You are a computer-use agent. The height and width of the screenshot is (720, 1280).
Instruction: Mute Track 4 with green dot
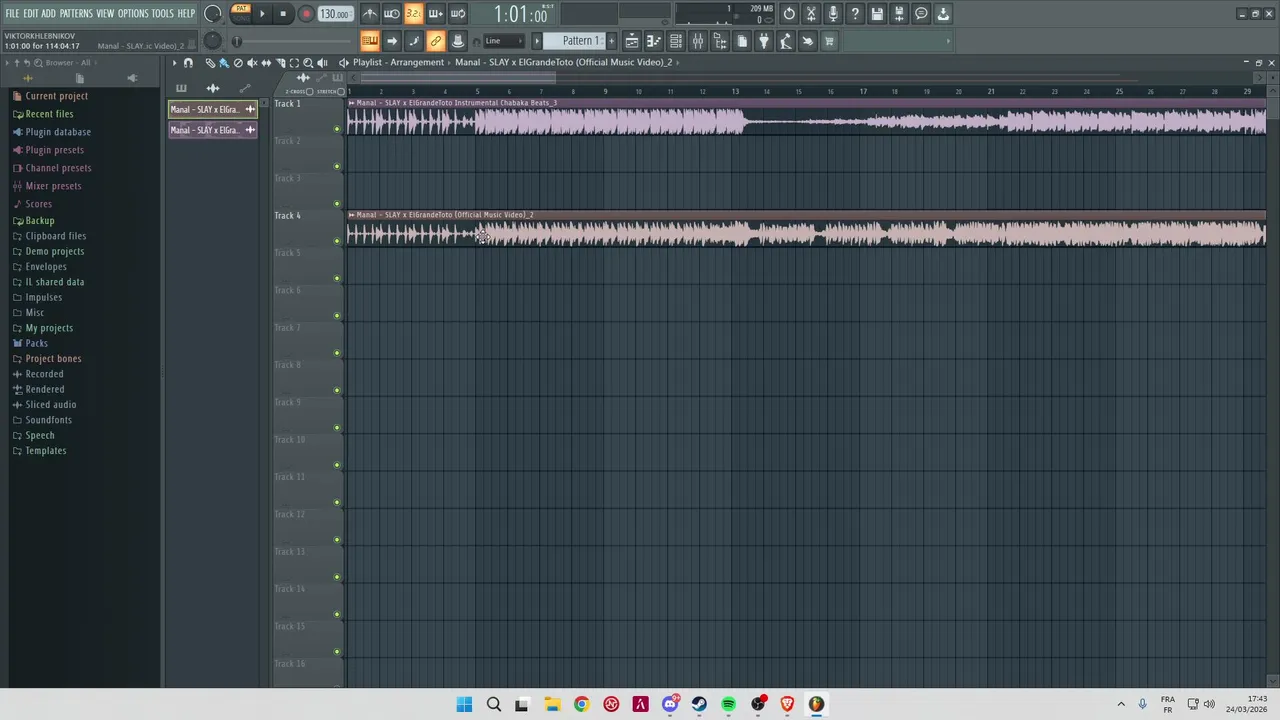(x=337, y=241)
